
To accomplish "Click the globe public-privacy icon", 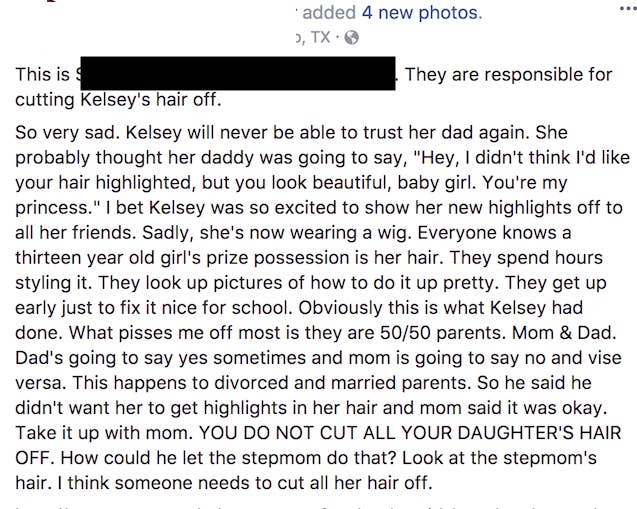I will (x=351, y=37).
